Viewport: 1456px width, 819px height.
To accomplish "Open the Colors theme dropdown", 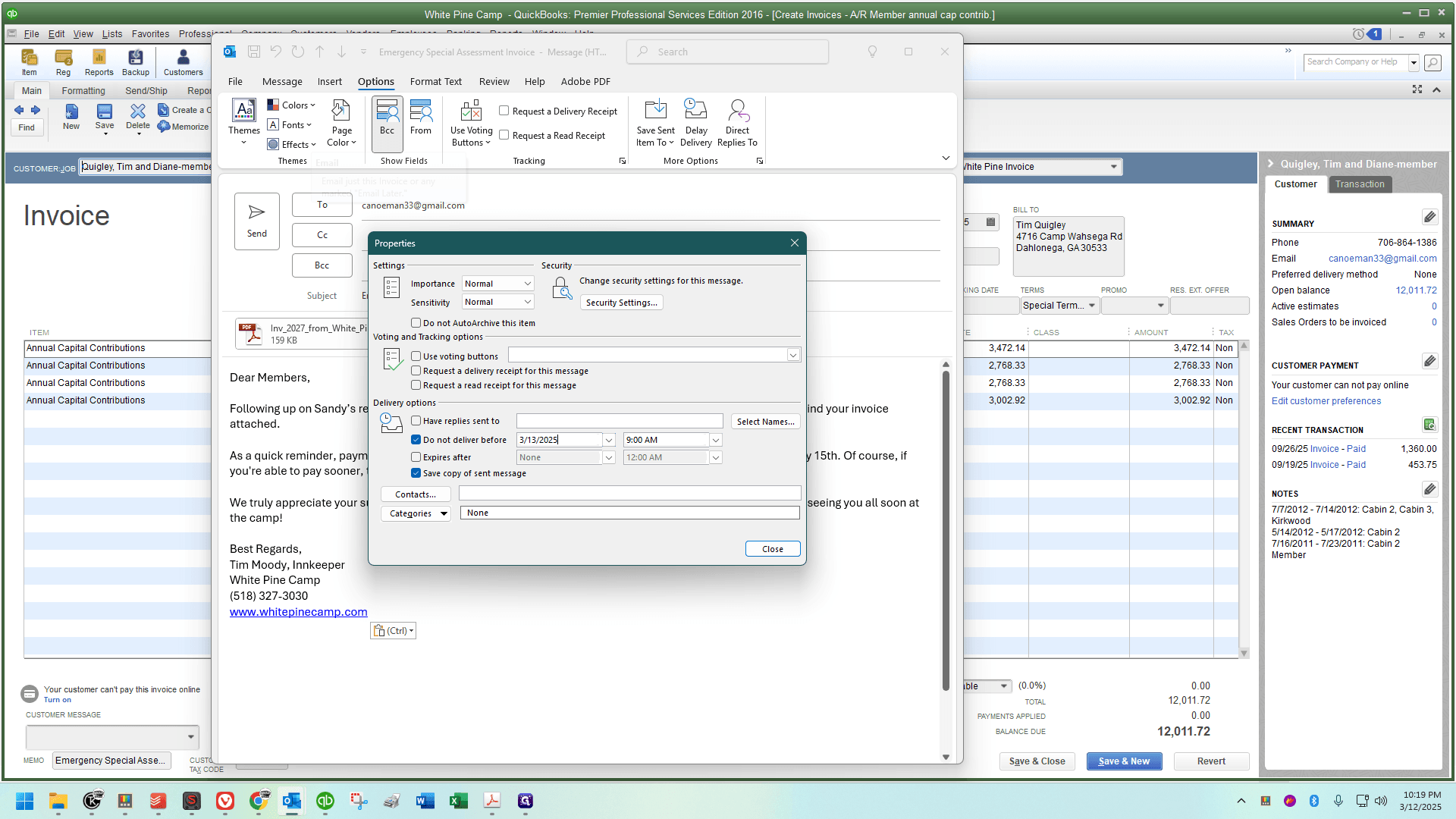I will (292, 105).
